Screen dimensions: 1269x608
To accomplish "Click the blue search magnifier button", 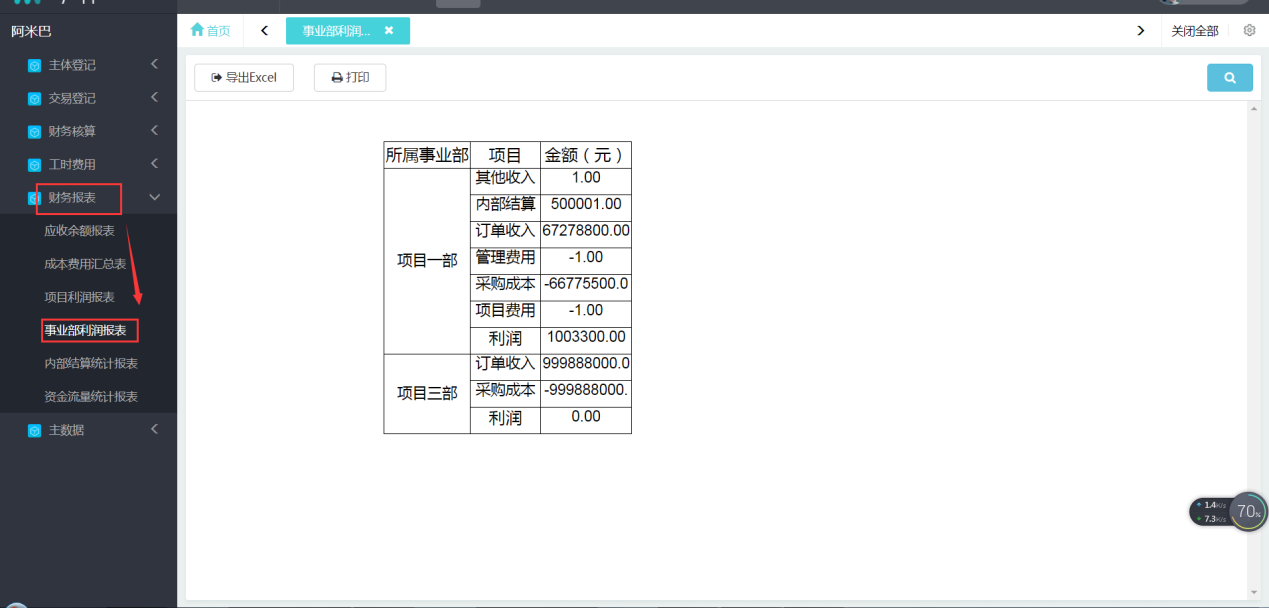I will coord(1229,78).
